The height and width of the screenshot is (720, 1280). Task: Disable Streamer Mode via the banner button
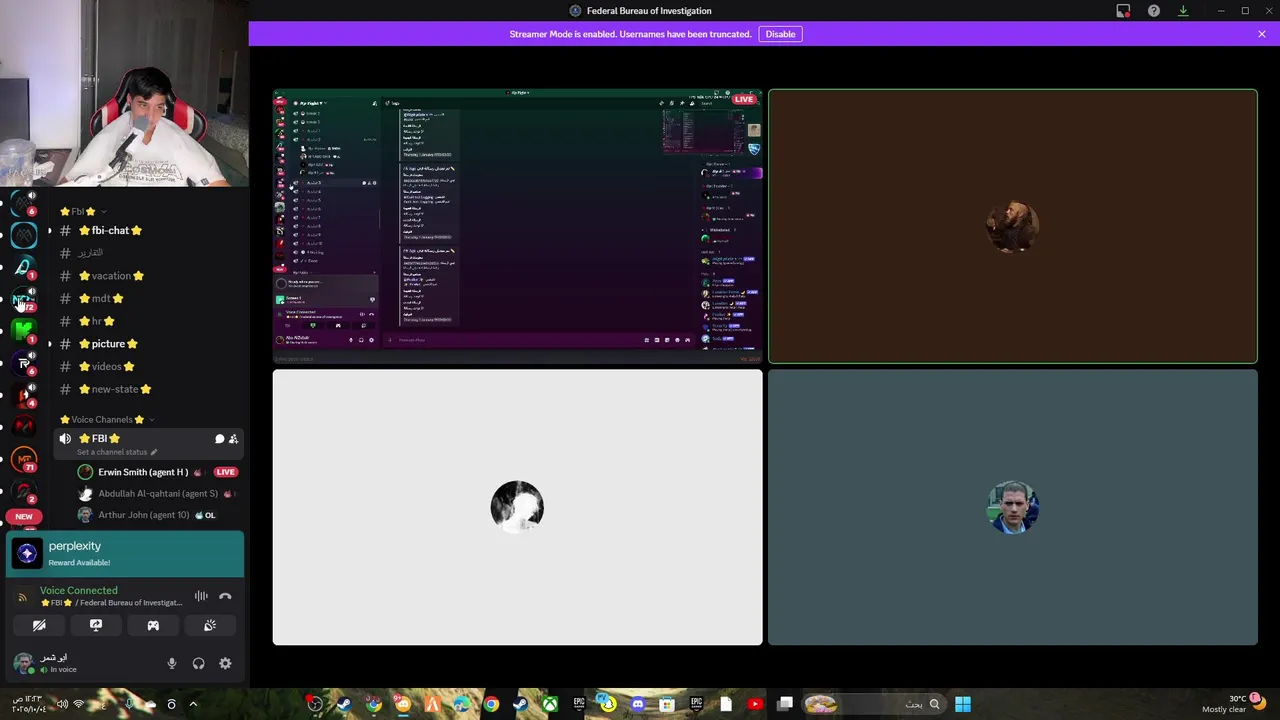point(780,34)
